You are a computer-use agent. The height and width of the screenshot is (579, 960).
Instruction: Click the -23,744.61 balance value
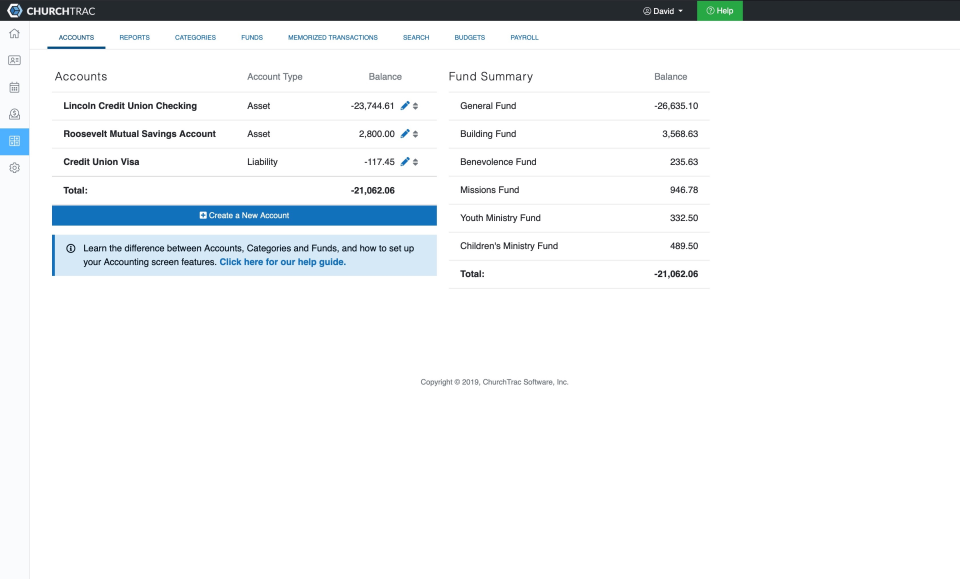372,106
